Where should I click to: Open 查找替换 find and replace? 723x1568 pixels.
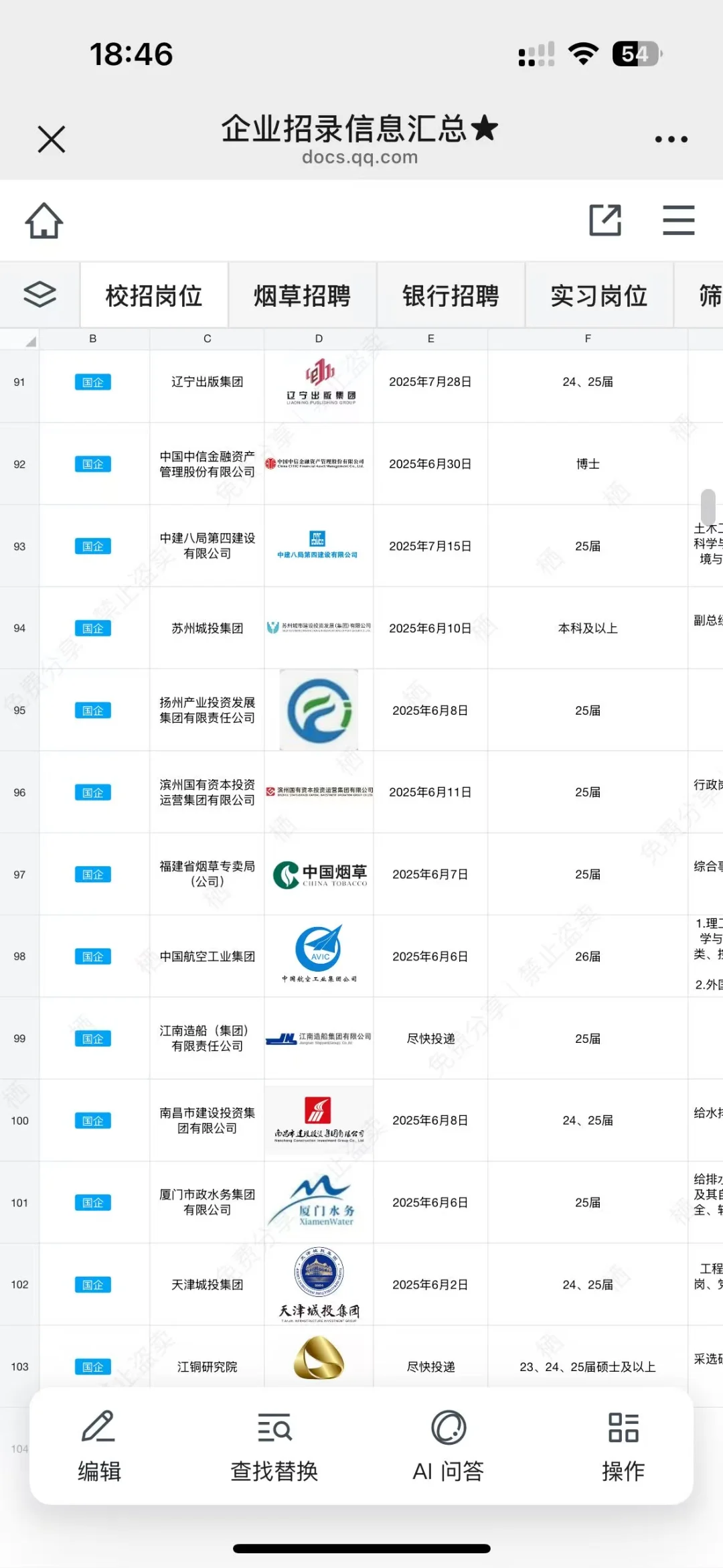click(x=274, y=1446)
